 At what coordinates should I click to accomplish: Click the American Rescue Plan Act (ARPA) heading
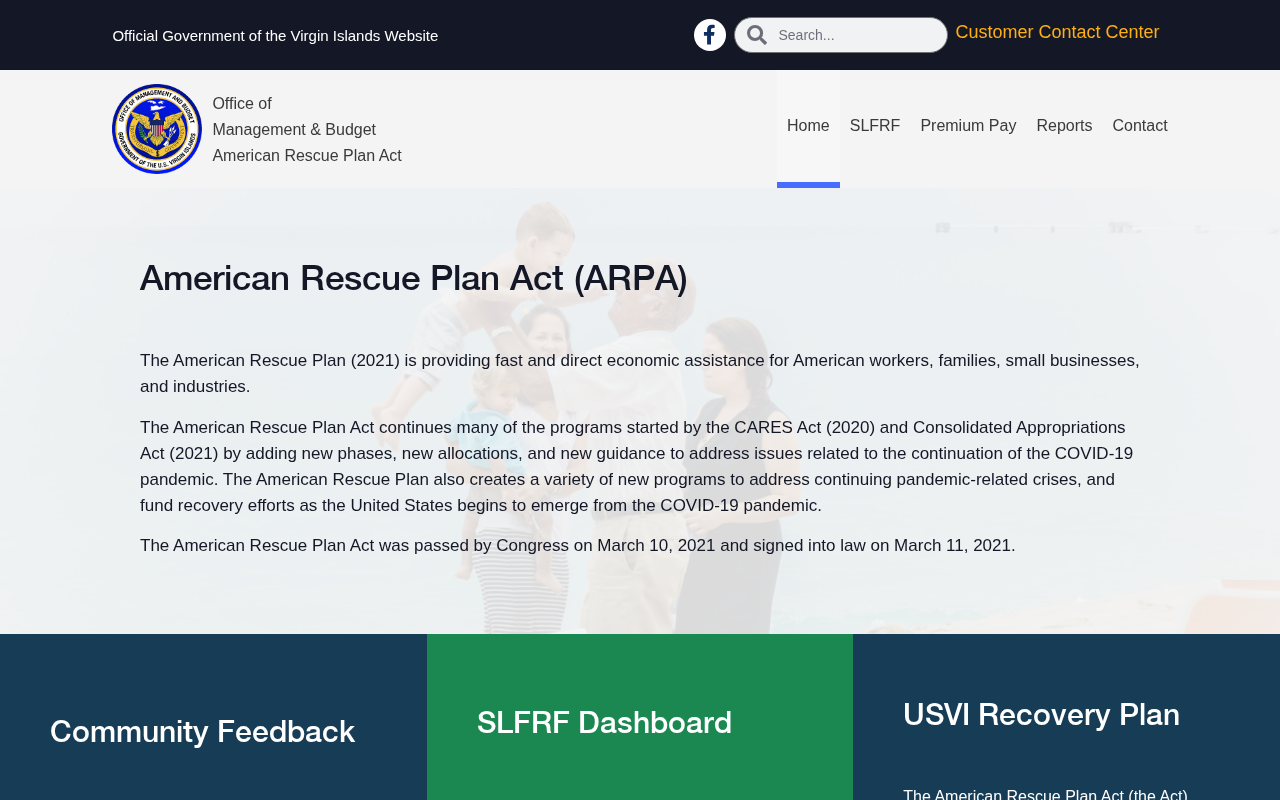414,278
